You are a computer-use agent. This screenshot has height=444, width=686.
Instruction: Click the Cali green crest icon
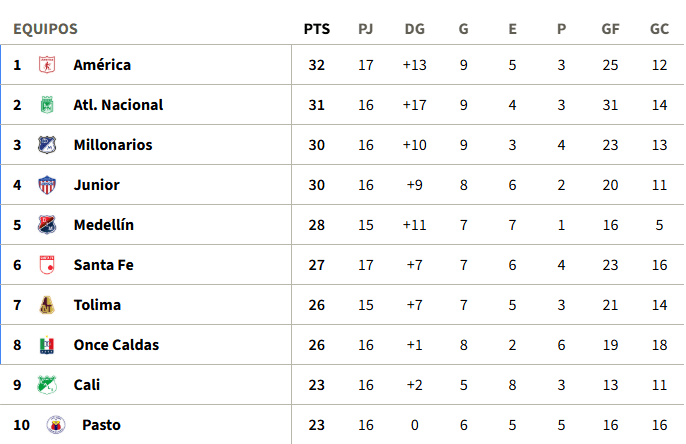pyautogui.click(x=47, y=385)
